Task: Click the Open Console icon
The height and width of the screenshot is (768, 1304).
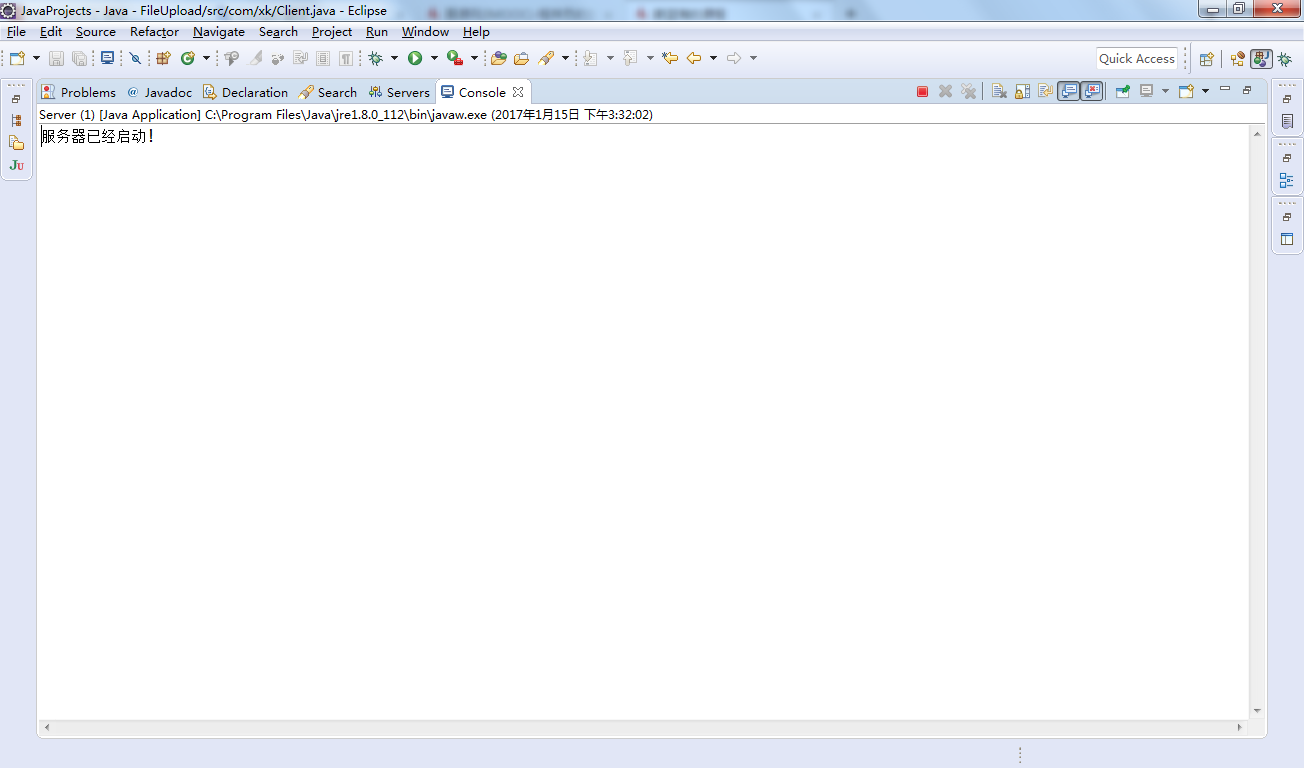Action: (1186, 92)
